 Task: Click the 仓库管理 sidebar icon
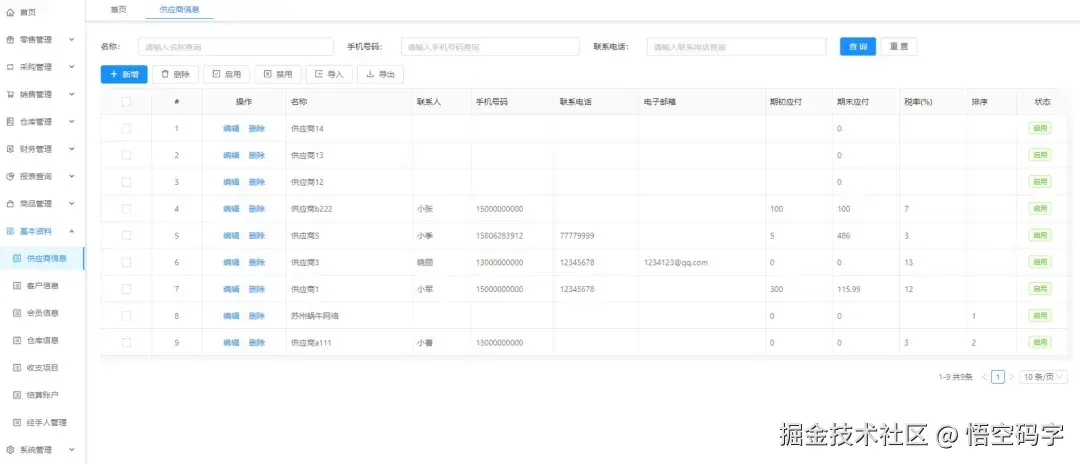(x=10, y=122)
